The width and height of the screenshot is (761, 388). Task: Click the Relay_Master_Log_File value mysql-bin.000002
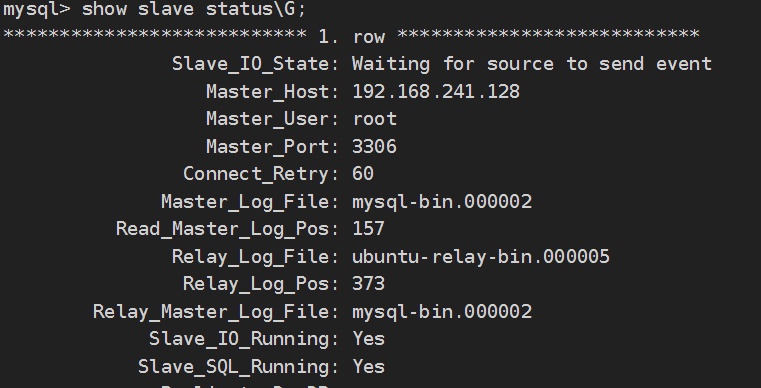pyautogui.click(x=442, y=311)
